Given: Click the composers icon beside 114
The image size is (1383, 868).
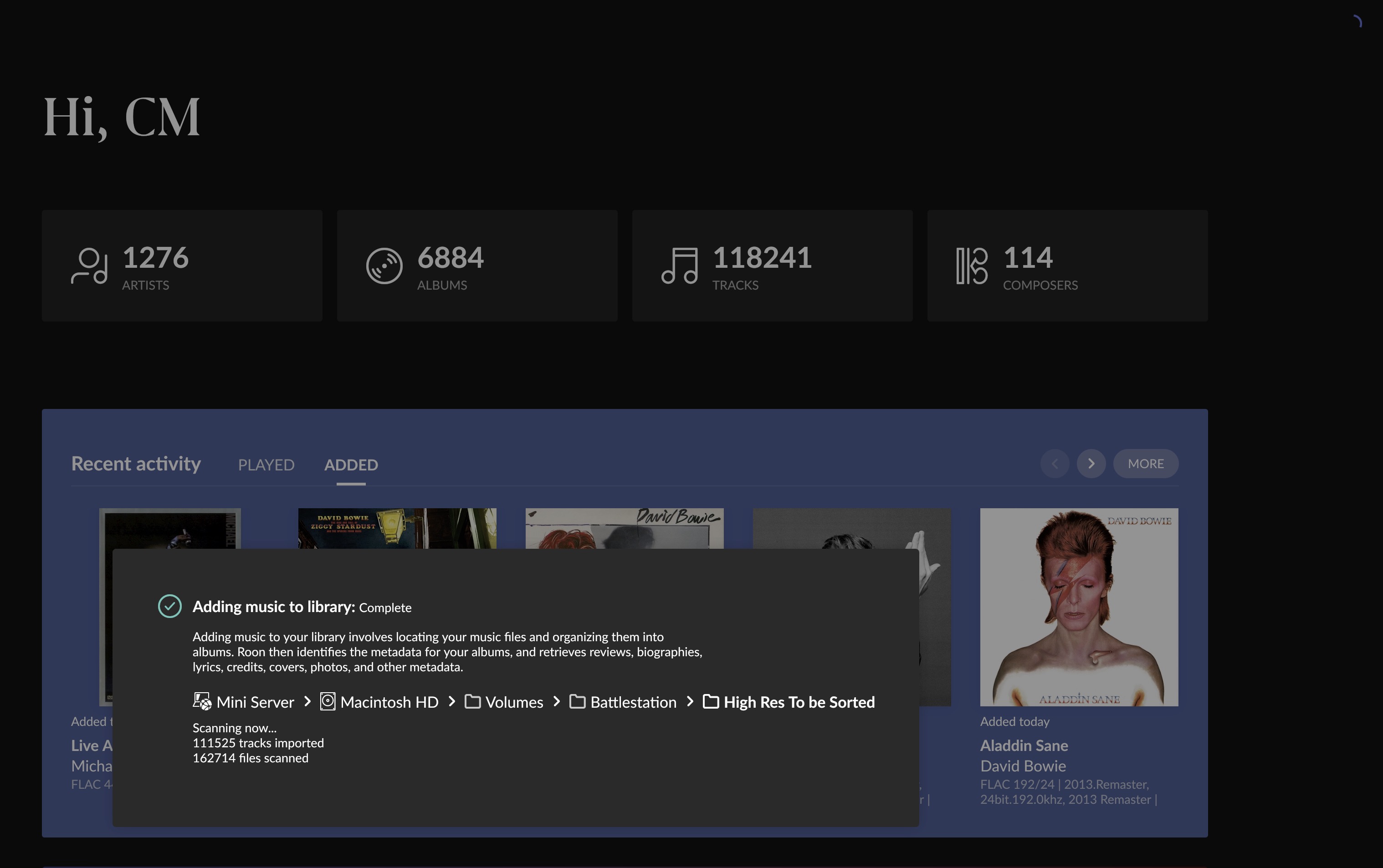Looking at the screenshot, I should coord(971,266).
